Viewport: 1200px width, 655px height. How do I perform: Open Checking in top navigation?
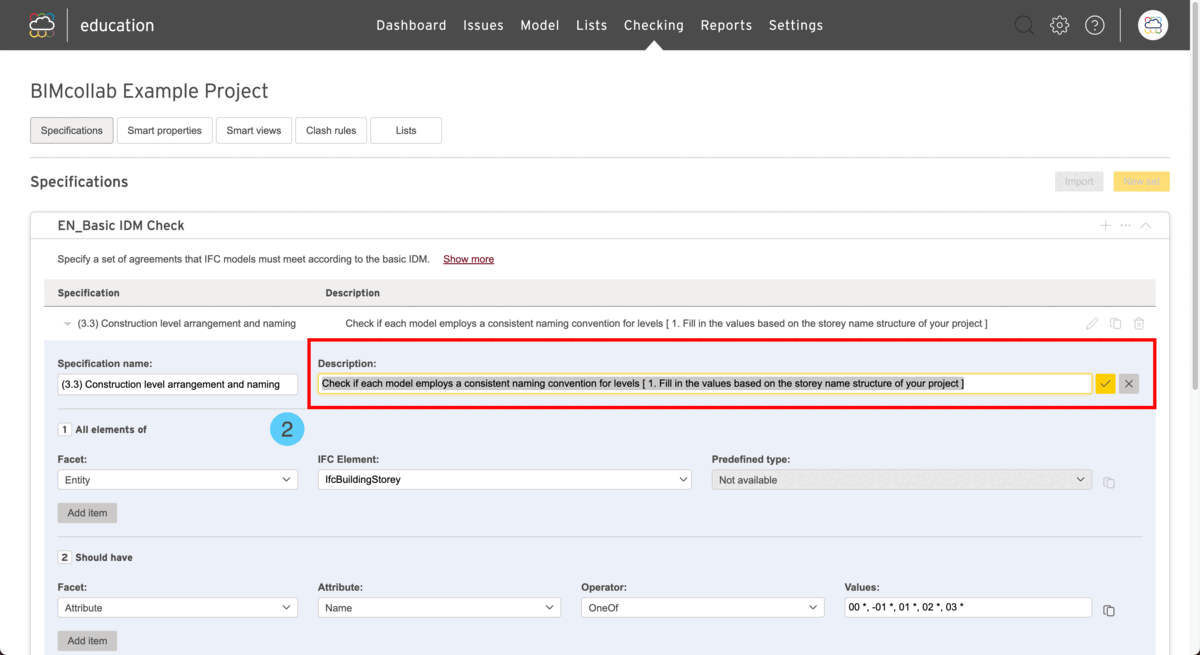[x=654, y=25]
